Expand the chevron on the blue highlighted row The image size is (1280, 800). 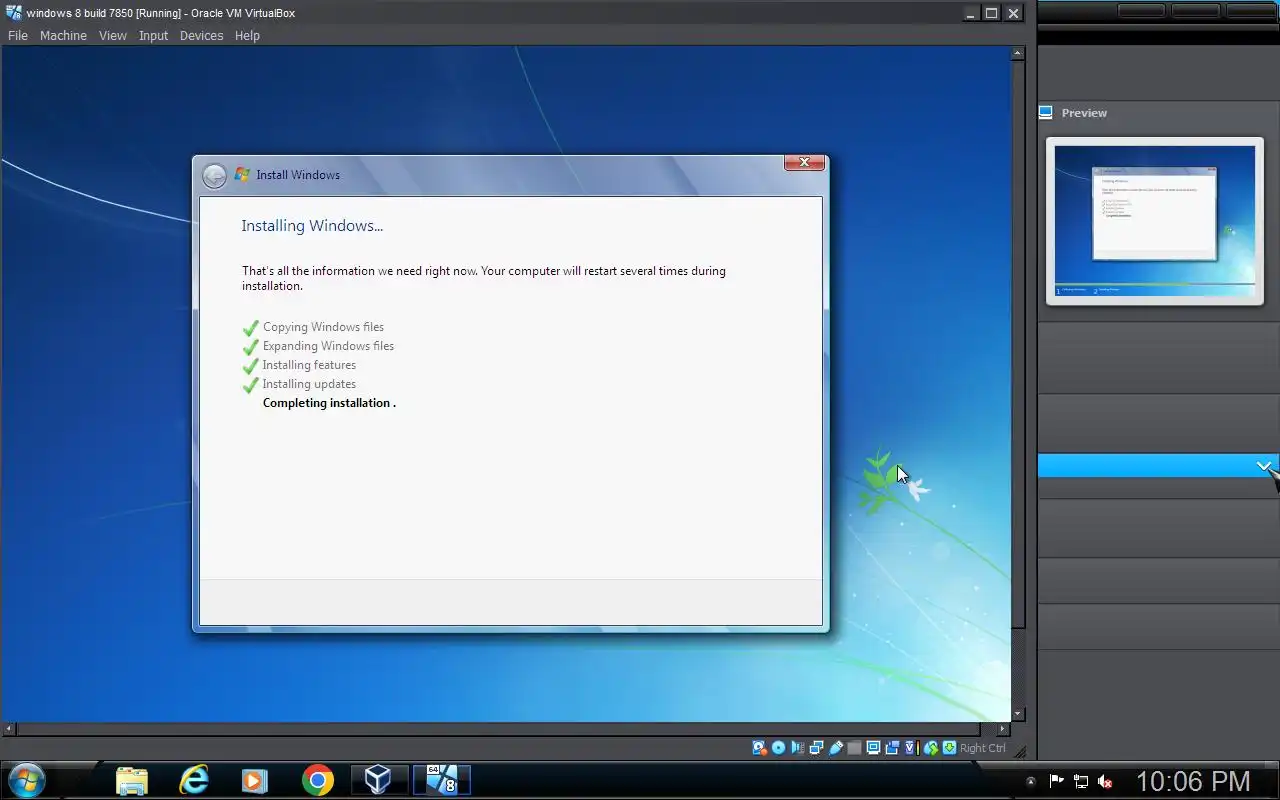pyautogui.click(x=1264, y=466)
